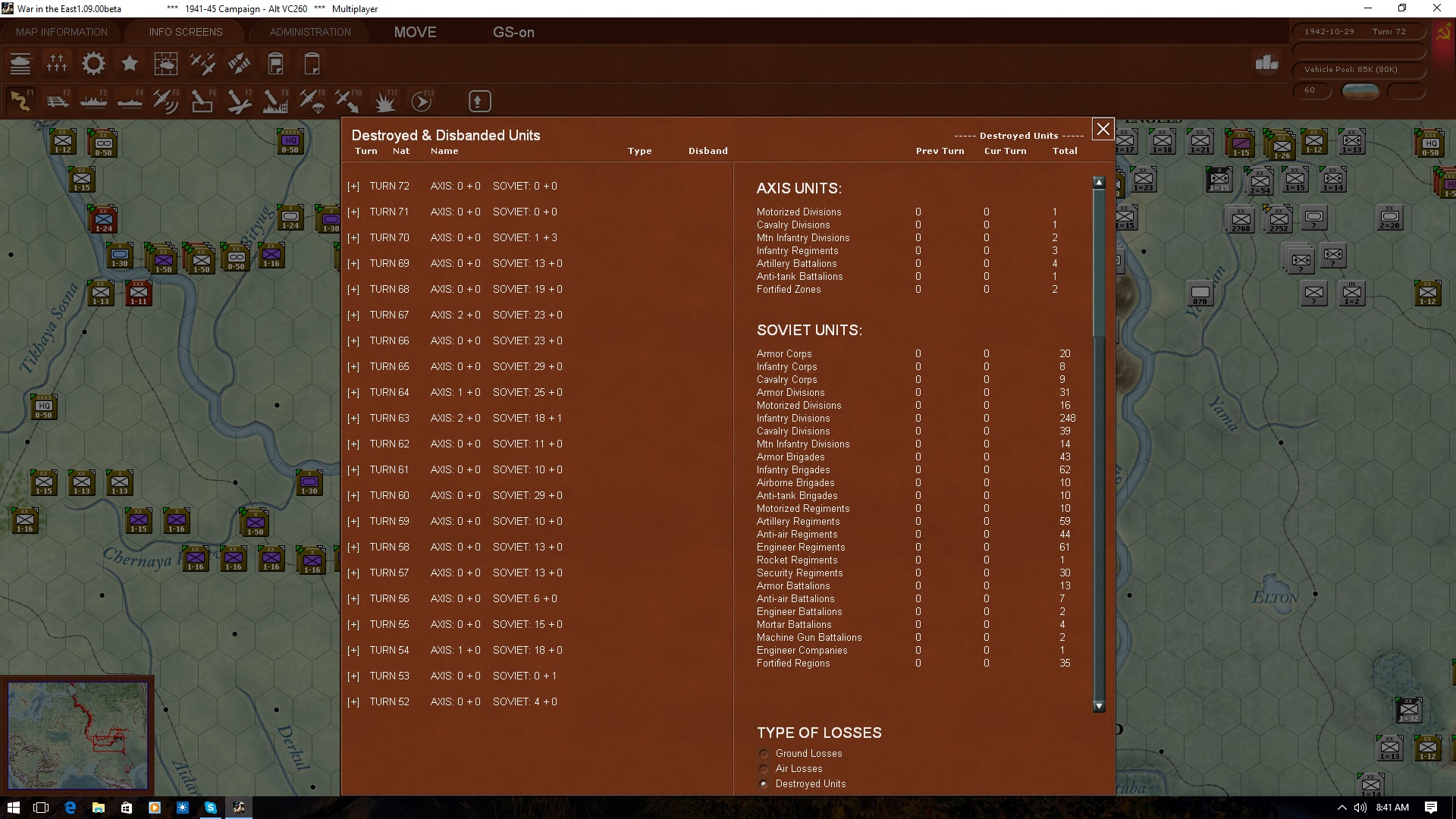Click the Disband column header
The height and width of the screenshot is (819, 1456).
click(x=708, y=151)
